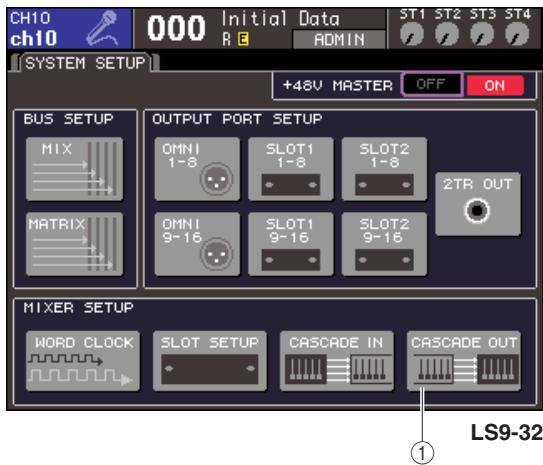Turn +48V MASTER off
This screenshot has height=465, width=543.
[431, 84]
